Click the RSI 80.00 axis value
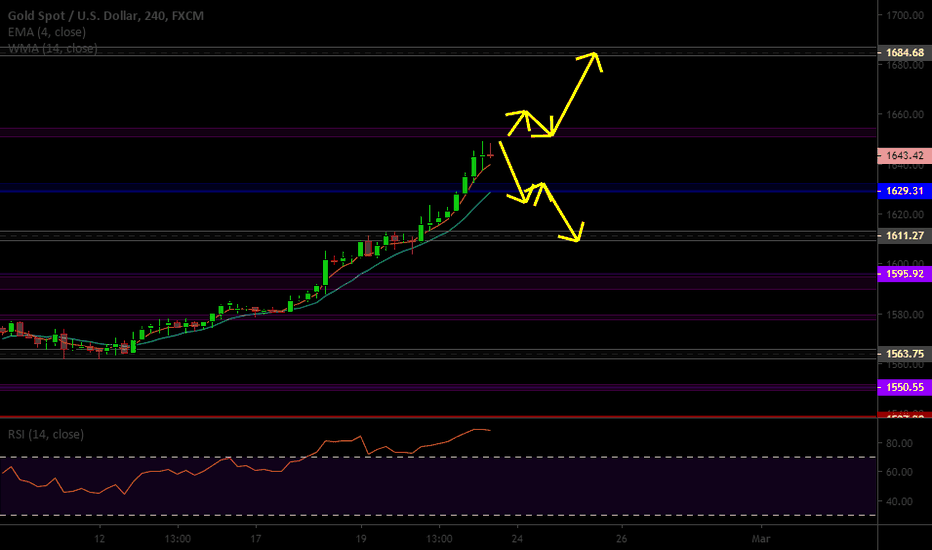This screenshot has width=932, height=550. pos(899,443)
